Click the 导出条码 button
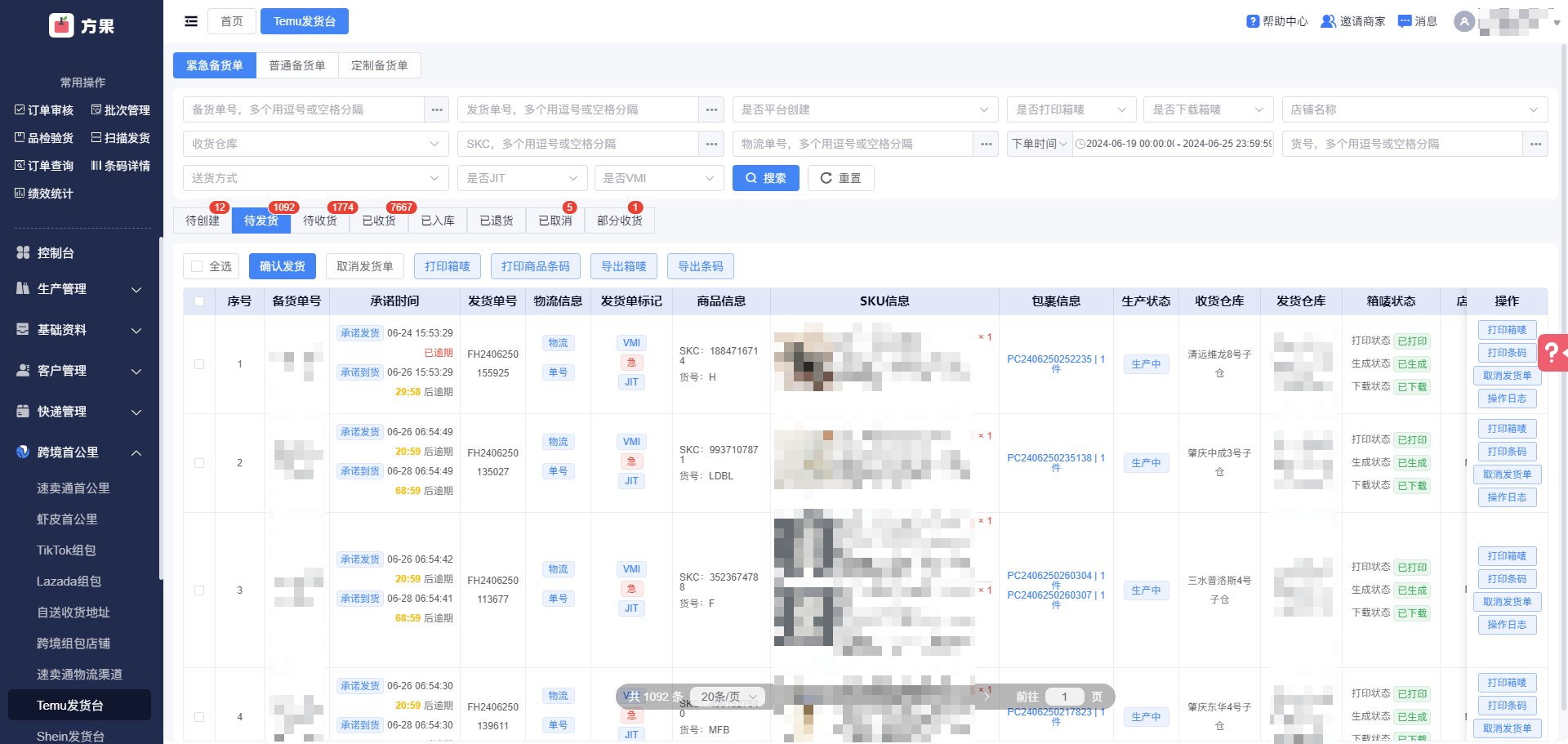This screenshot has width=1568, height=744. point(701,266)
